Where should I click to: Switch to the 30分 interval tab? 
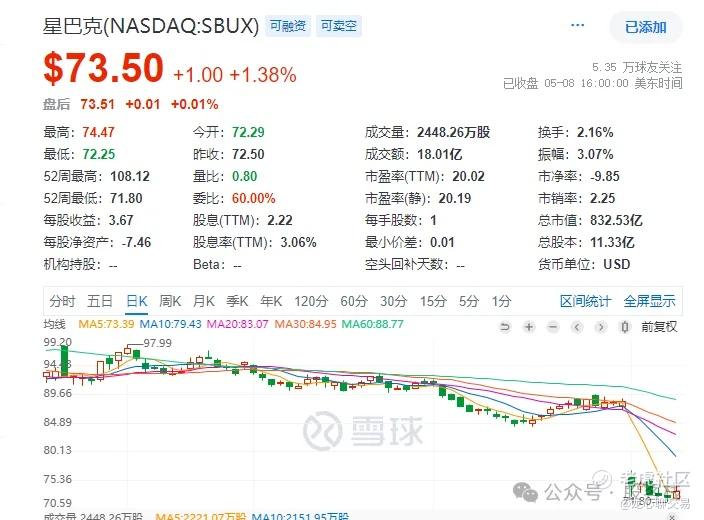pos(393,301)
